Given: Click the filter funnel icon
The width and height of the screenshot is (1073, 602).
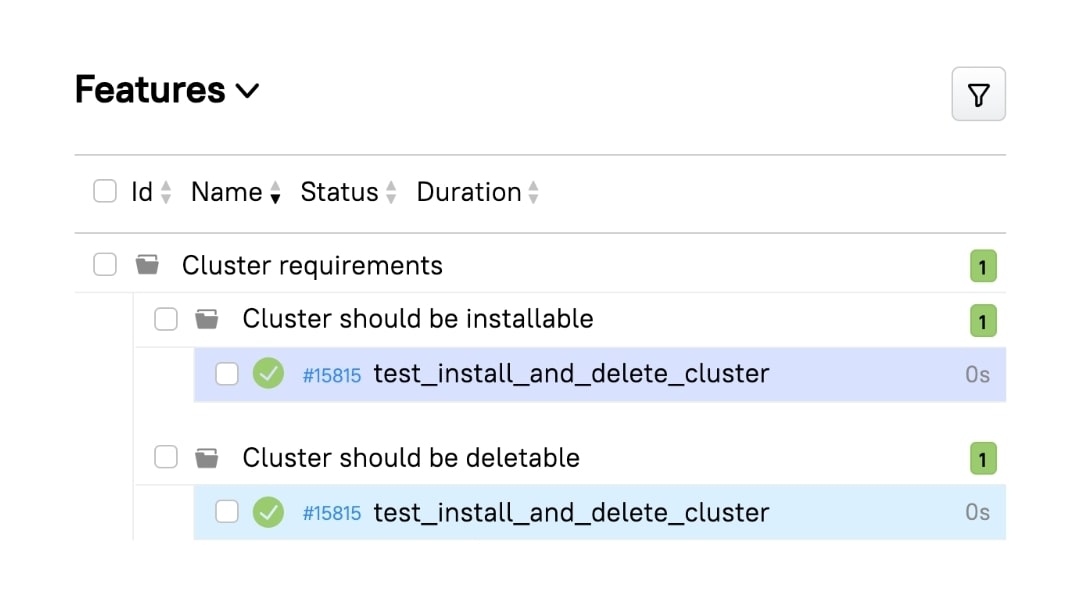Looking at the screenshot, I should point(978,94).
